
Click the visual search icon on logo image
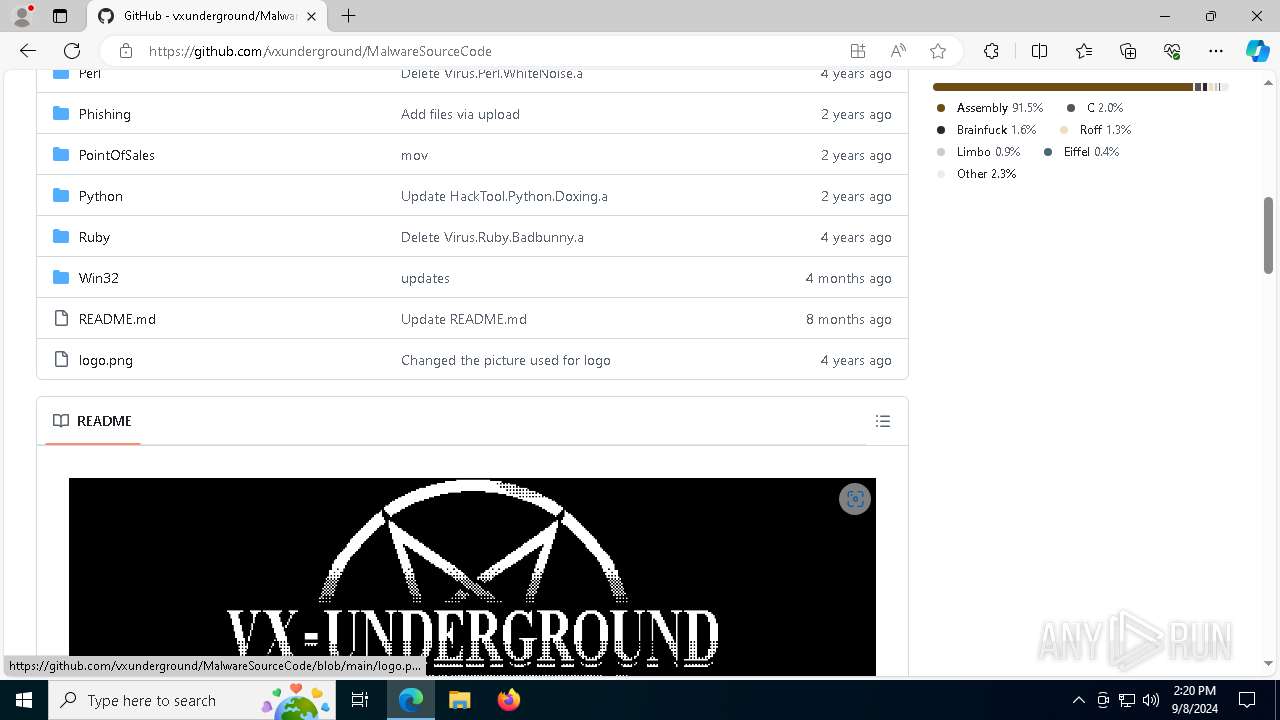point(855,499)
